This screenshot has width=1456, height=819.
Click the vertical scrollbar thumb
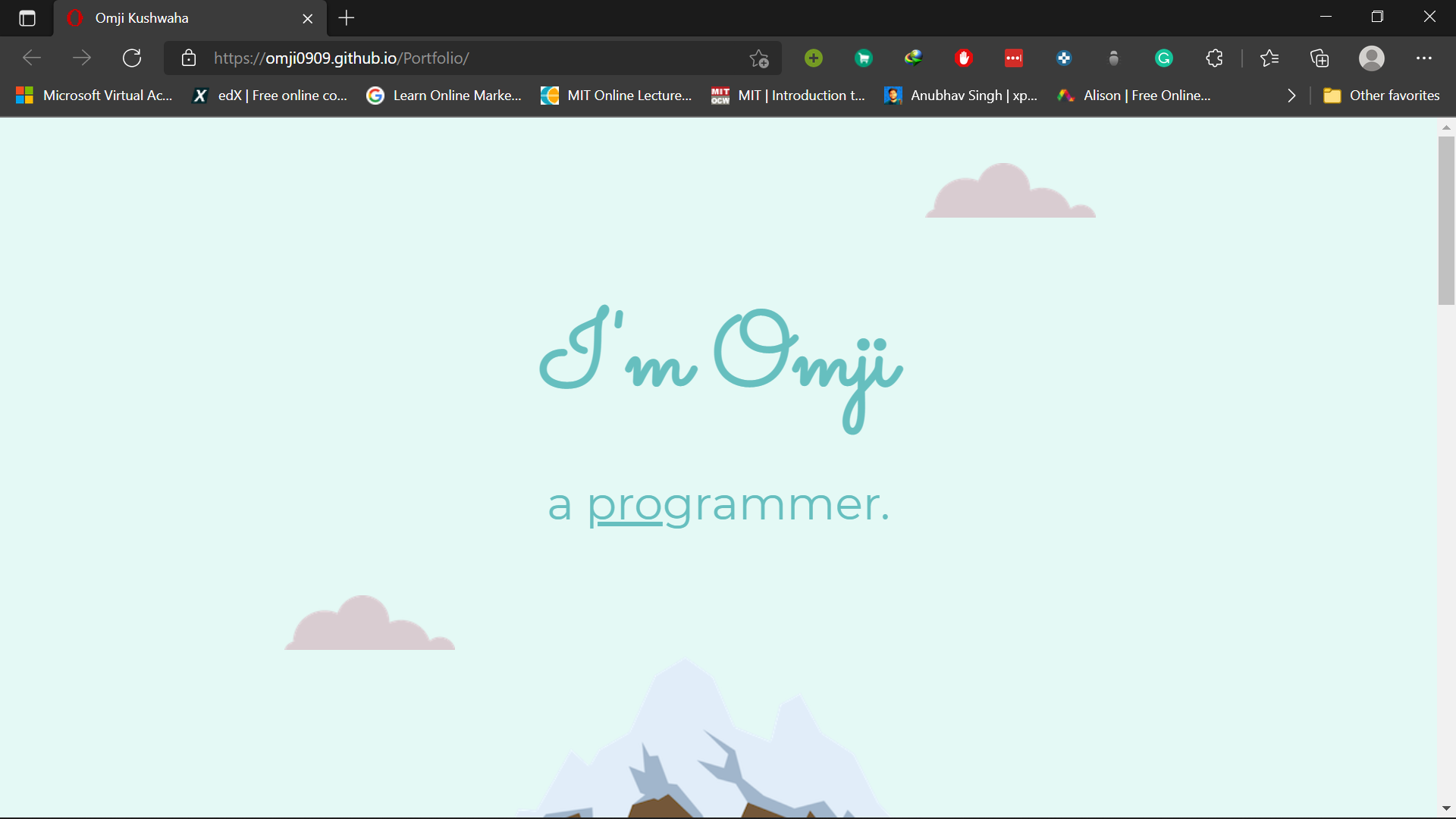point(1446,220)
